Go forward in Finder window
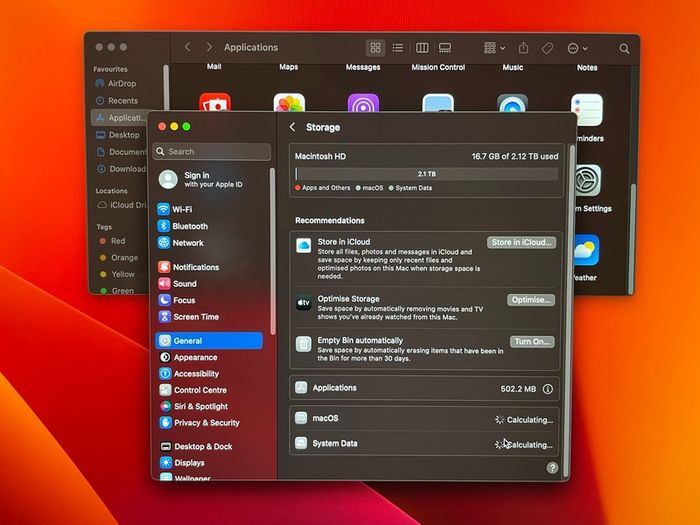The height and width of the screenshot is (525, 700). [x=209, y=47]
